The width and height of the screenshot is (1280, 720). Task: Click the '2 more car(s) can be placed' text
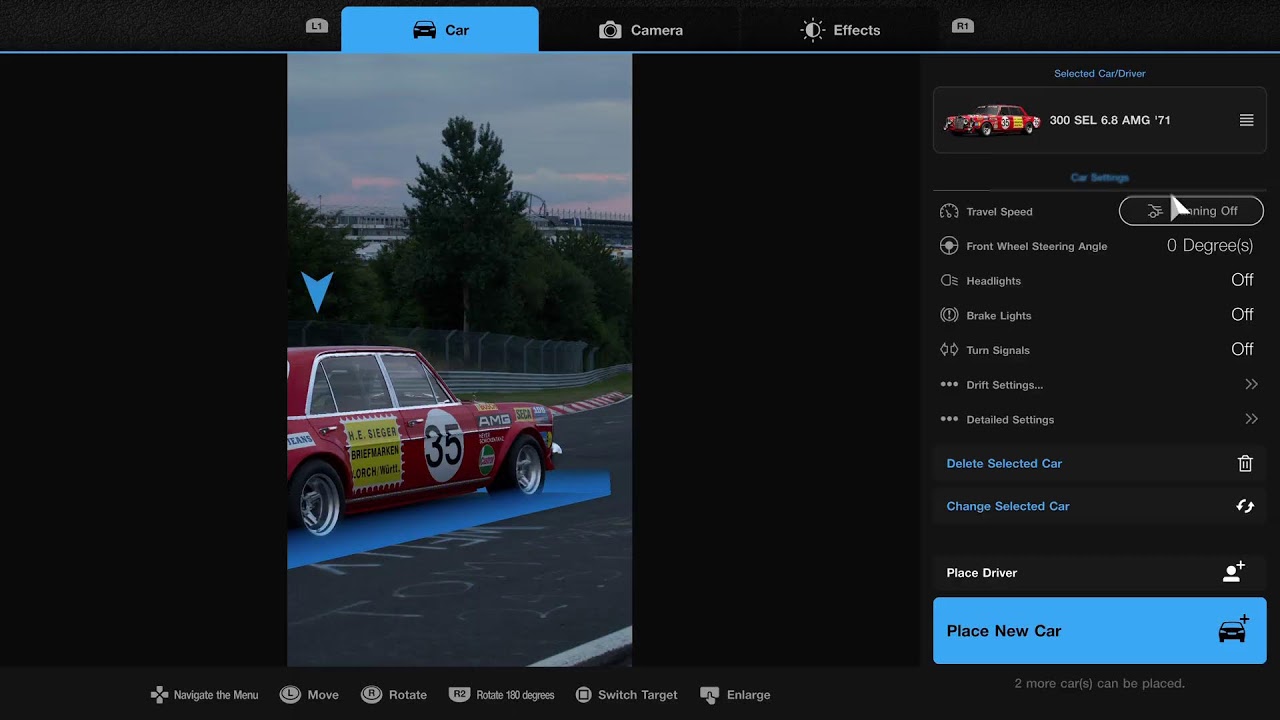1099,684
